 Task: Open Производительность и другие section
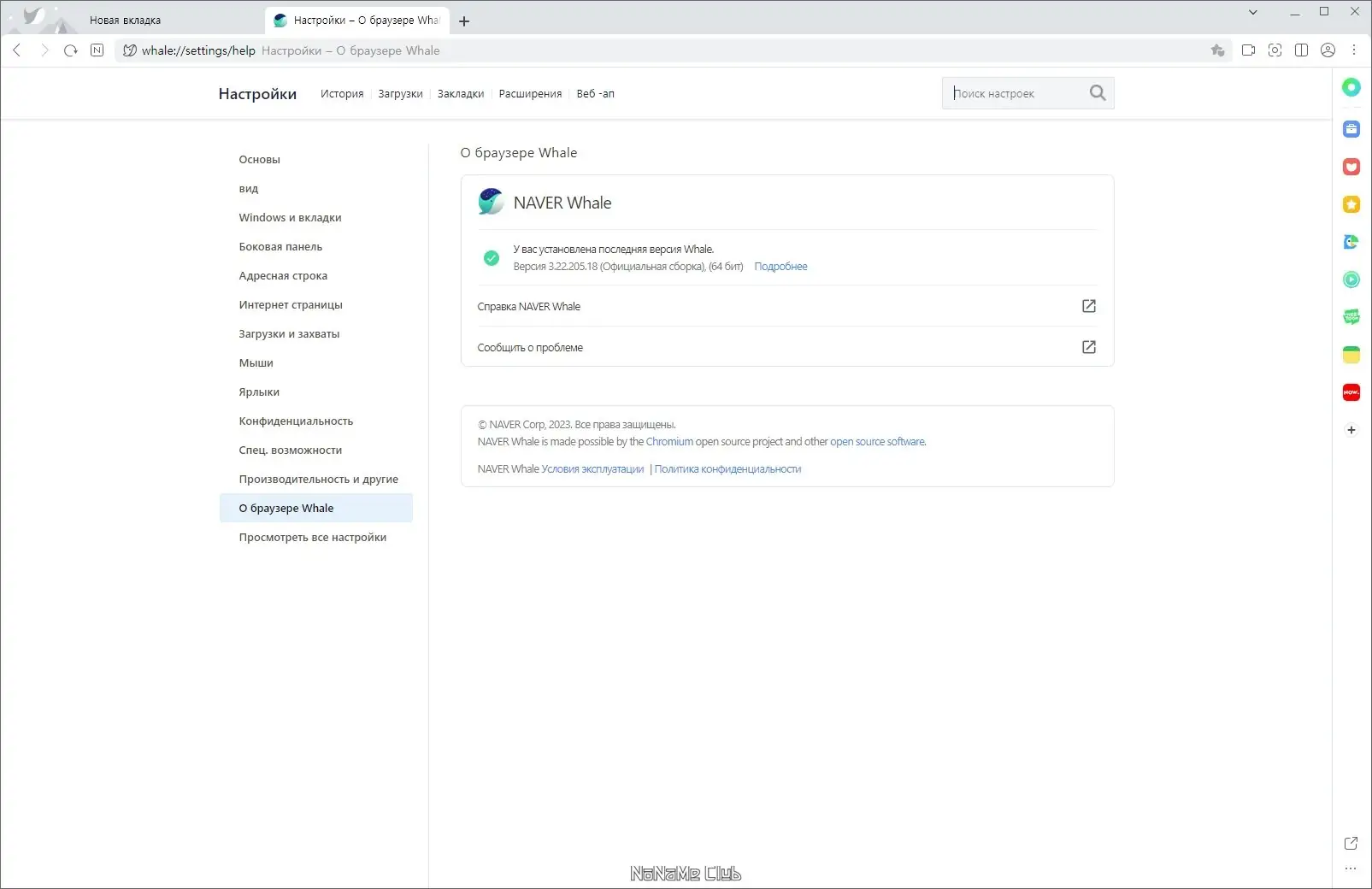[x=315, y=480]
